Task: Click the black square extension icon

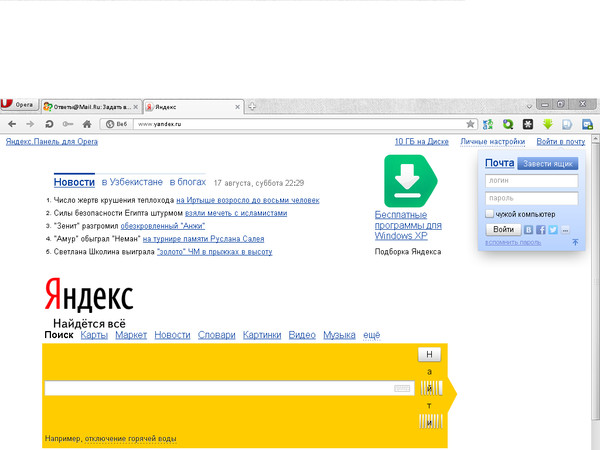Action: coord(528,124)
